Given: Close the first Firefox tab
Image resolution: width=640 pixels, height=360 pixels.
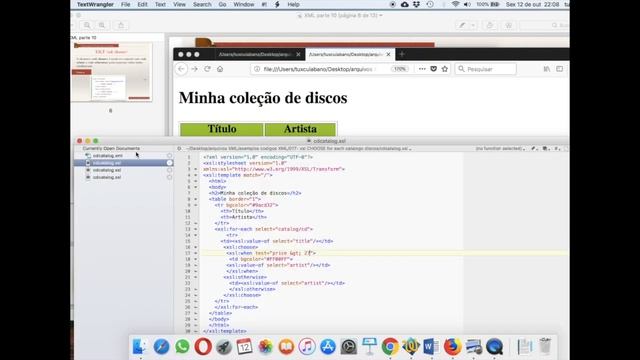Looking at the screenshot, I should [x=298, y=54].
